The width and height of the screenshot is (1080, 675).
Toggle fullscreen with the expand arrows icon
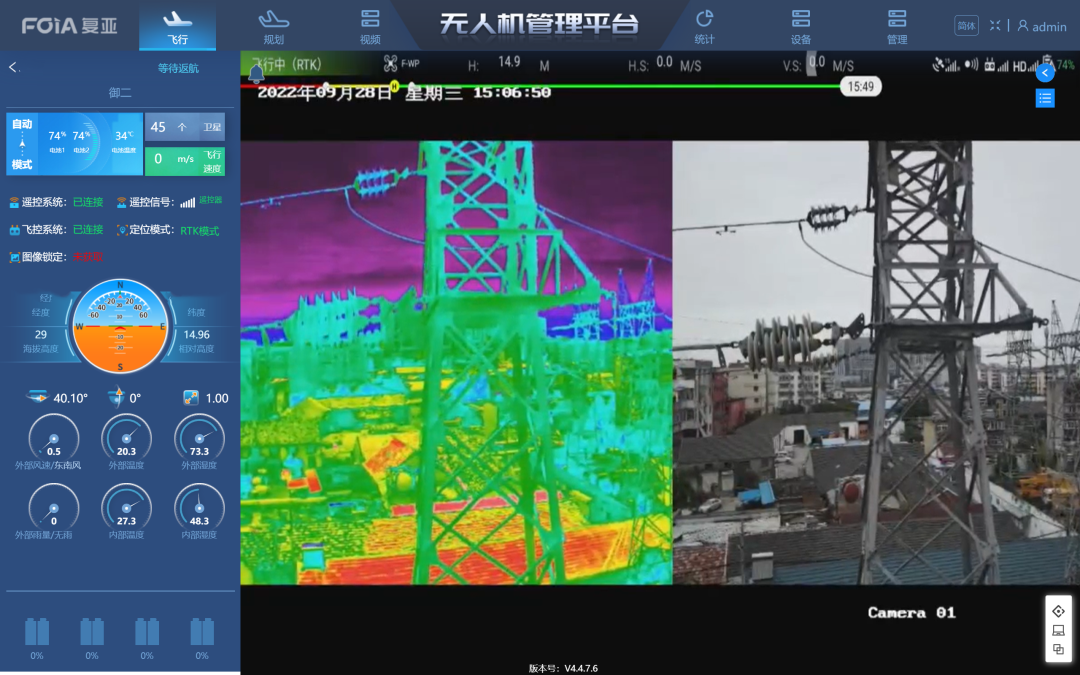[x=995, y=26]
